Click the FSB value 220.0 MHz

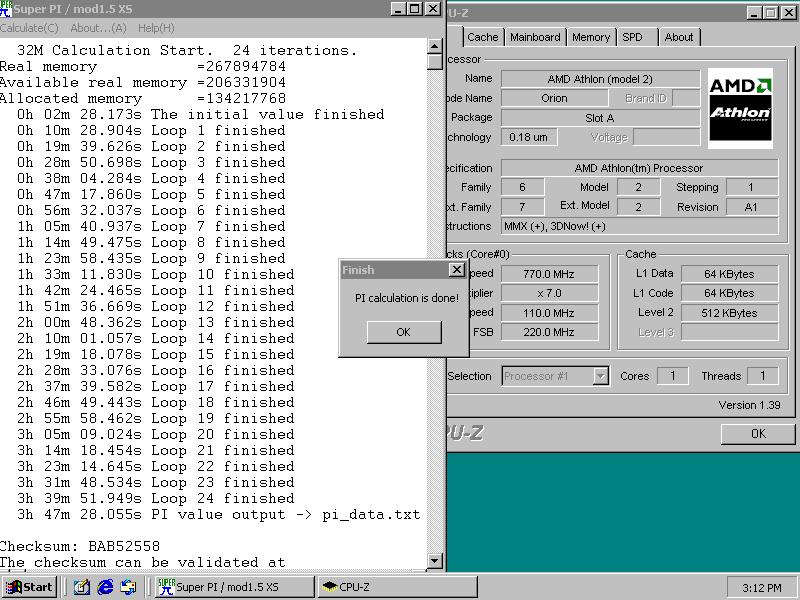(549, 332)
